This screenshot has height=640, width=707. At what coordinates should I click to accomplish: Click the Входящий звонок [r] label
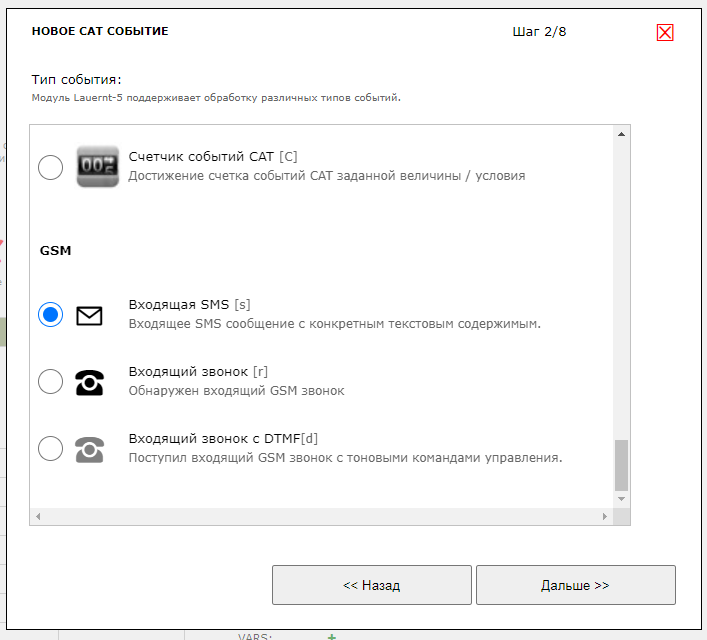pyautogui.click(x=198, y=372)
